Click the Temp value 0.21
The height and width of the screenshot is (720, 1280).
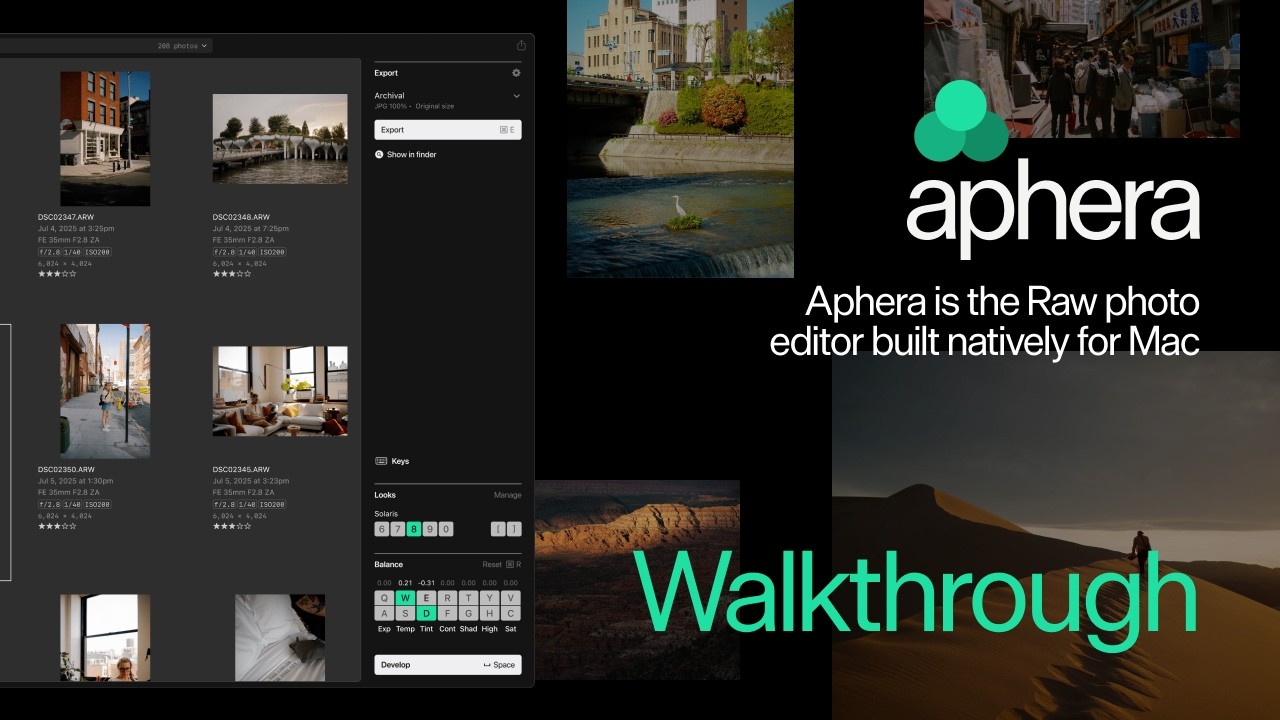tap(405, 582)
